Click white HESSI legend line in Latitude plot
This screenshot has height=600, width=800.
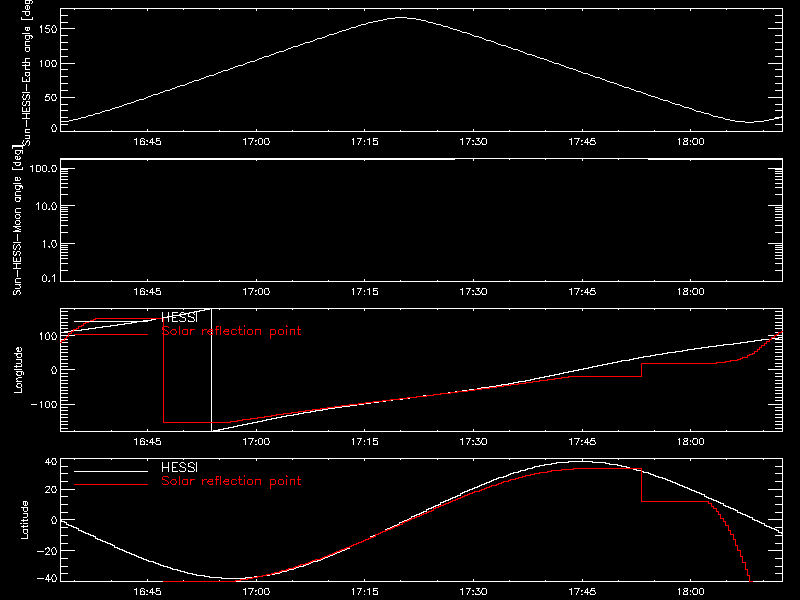pyautogui.click(x=111, y=471)
